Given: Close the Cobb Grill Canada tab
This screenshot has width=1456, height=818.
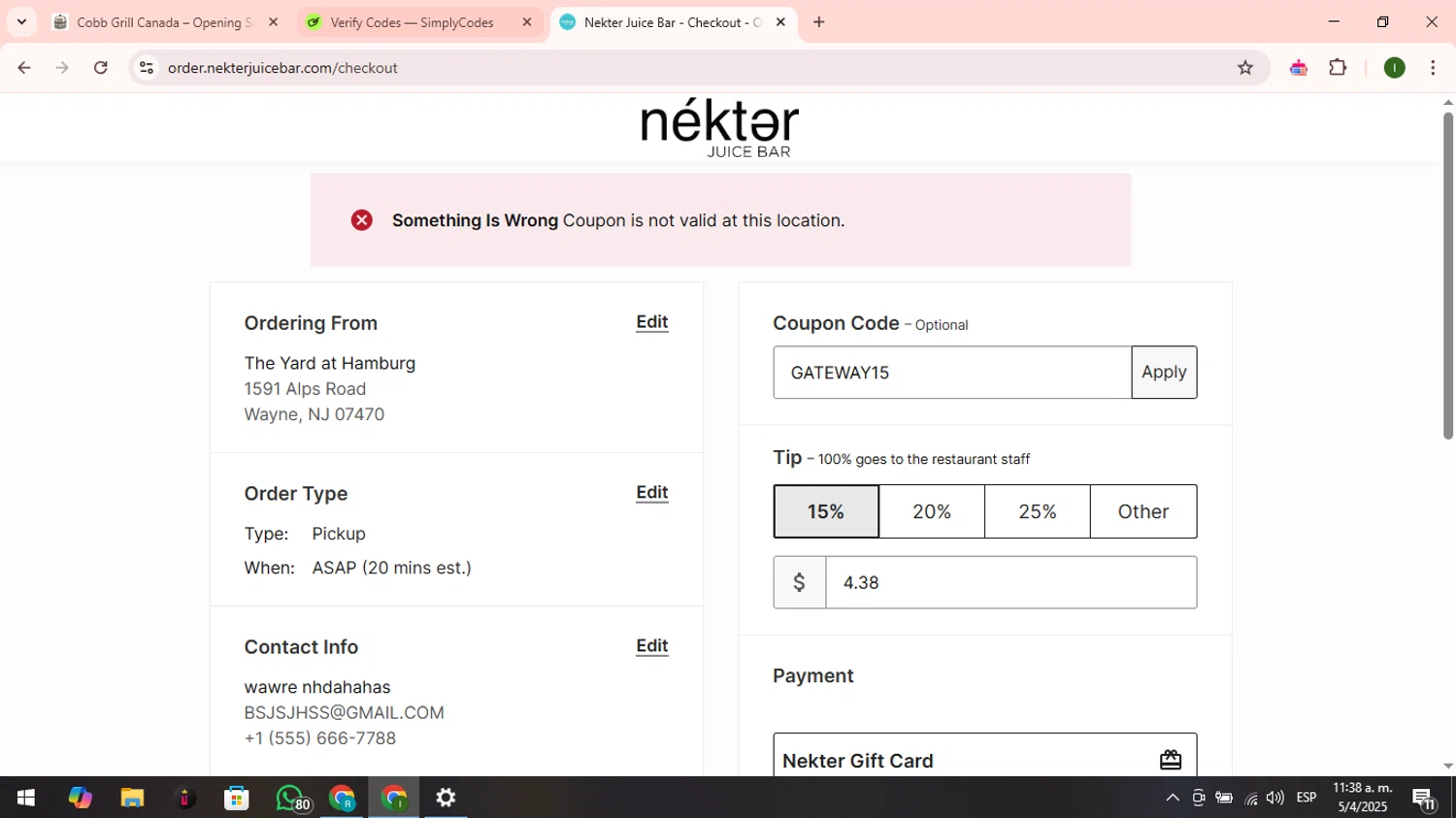Looking at the screenshot, I should (x=274, y=22).
